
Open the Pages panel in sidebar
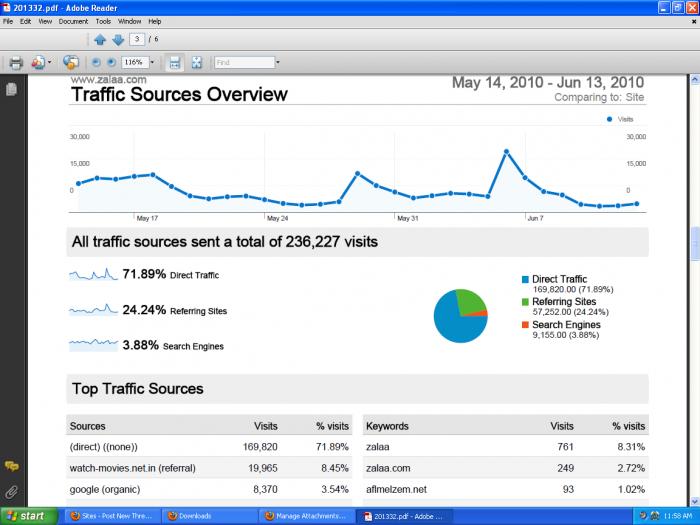point(12,89)
